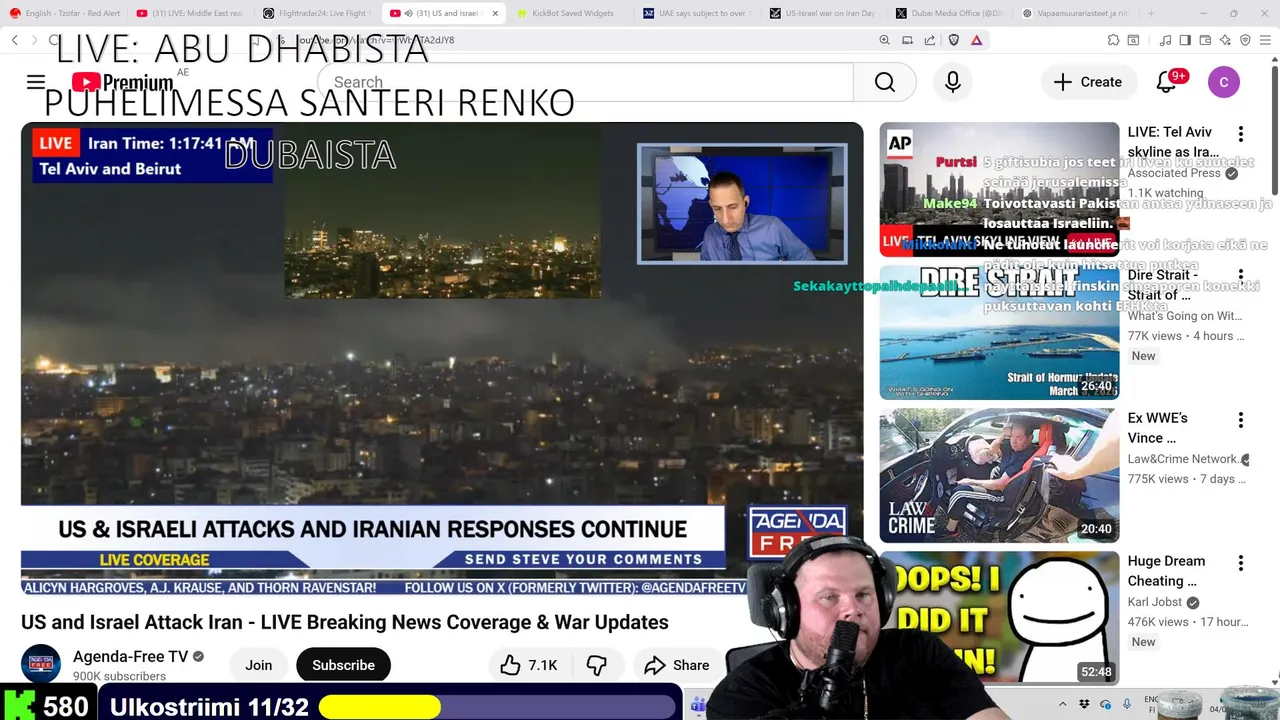Close the active US and Israel tab
1280x720 pixels.
coord(495,13)
